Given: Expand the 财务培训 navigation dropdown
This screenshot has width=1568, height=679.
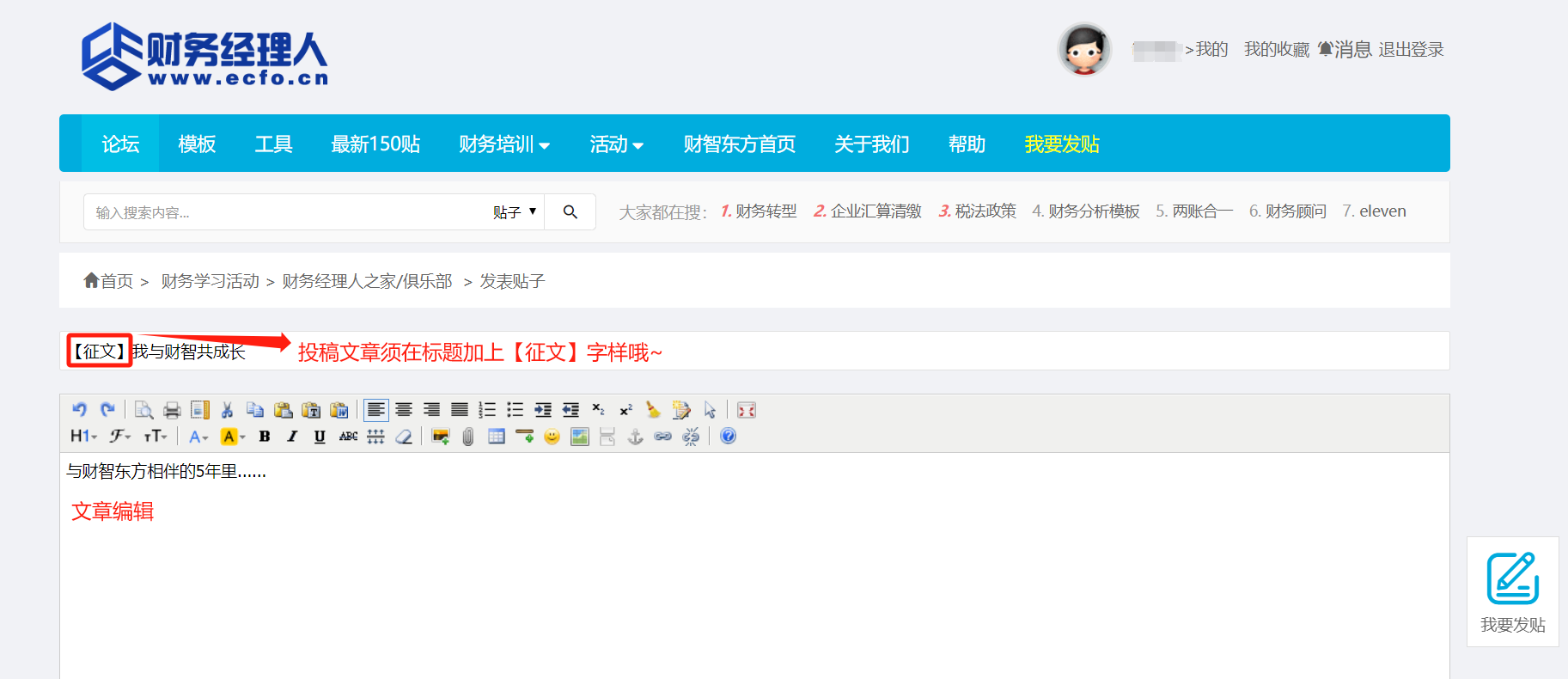Looking at the screenshot, I should [x=504, y=144].
